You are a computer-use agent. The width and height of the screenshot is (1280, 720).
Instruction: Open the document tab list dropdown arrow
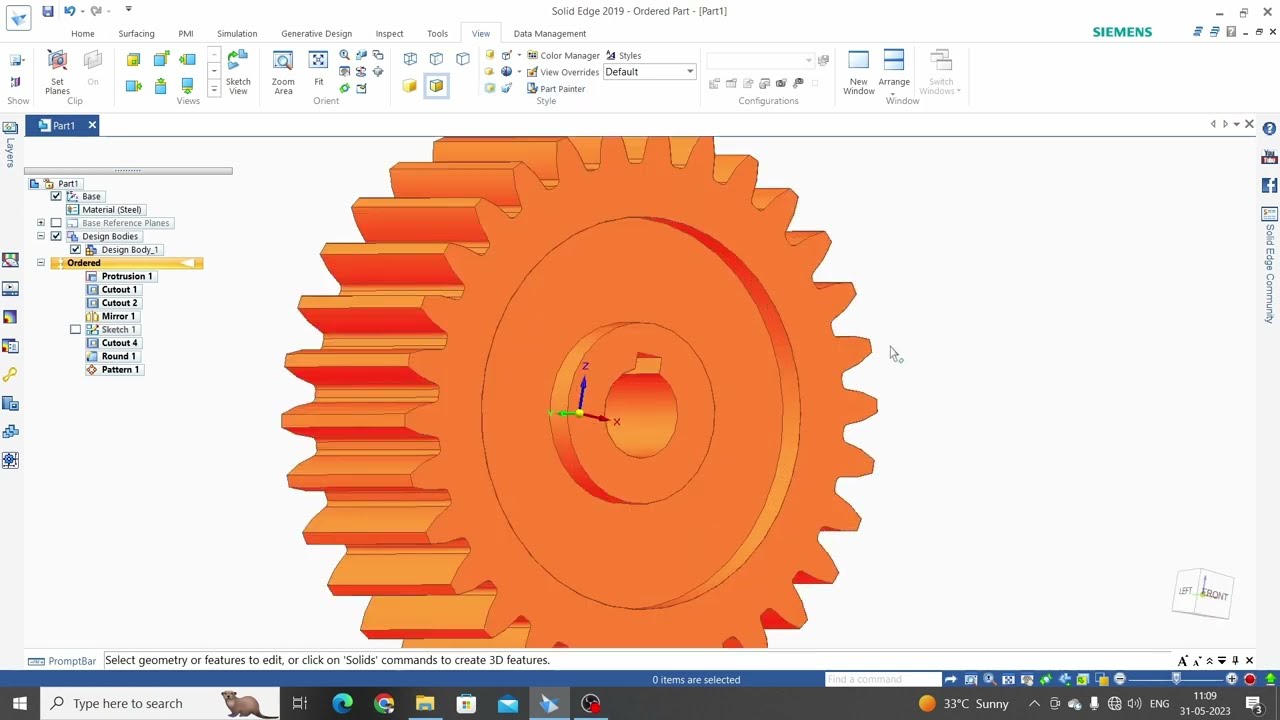(x=1237, y=125)
